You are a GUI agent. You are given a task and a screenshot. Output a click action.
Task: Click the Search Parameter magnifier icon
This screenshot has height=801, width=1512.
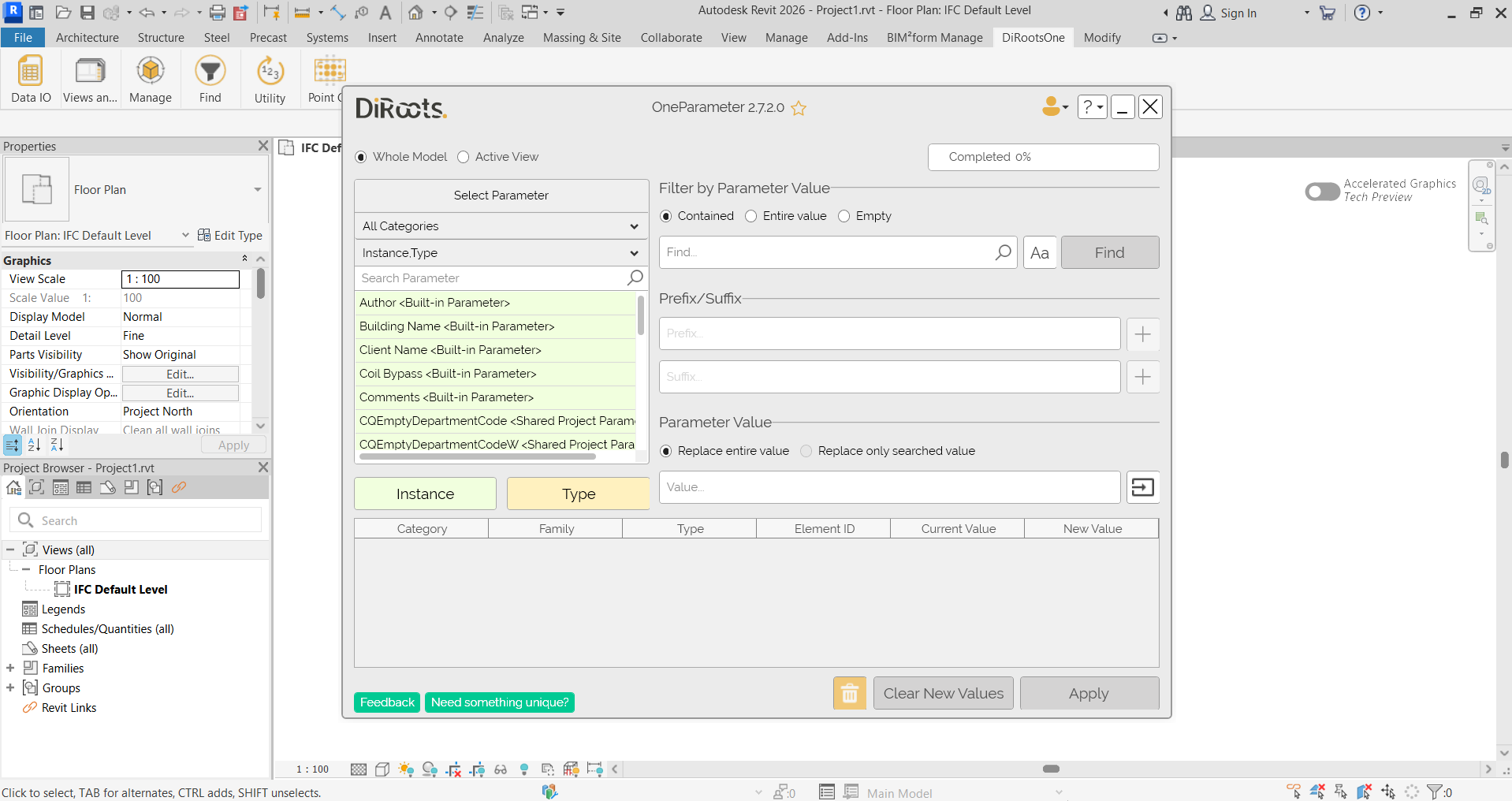635,278
